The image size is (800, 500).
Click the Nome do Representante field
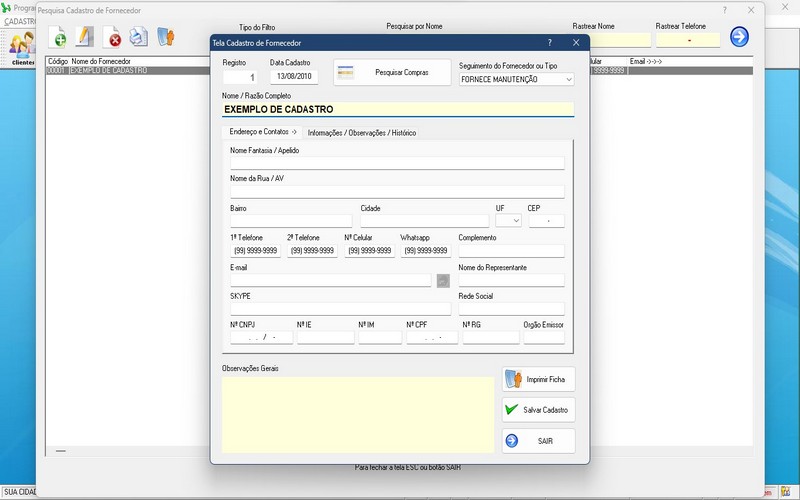click(511, 280)
